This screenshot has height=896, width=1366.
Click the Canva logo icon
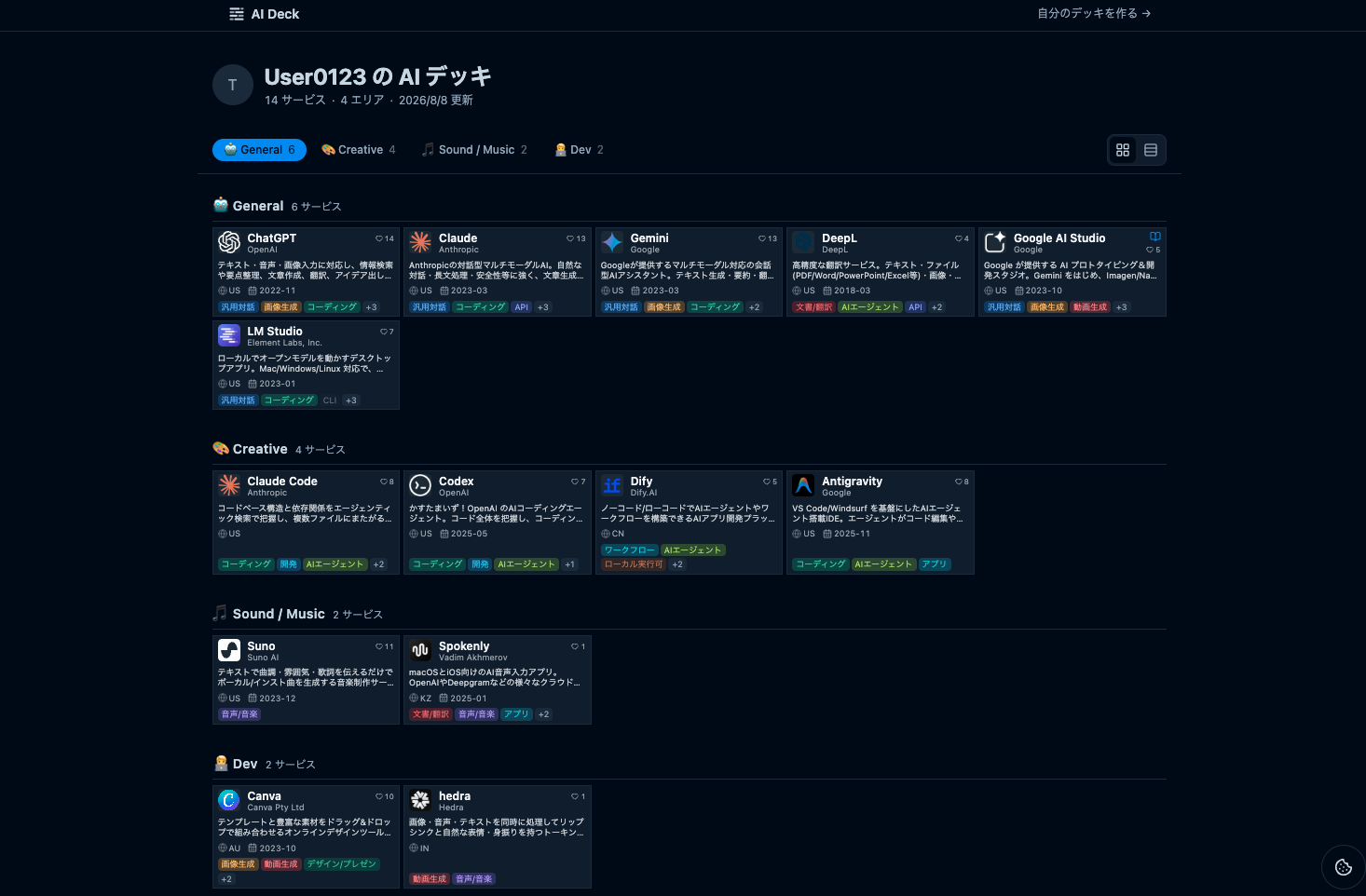[229, 800]
